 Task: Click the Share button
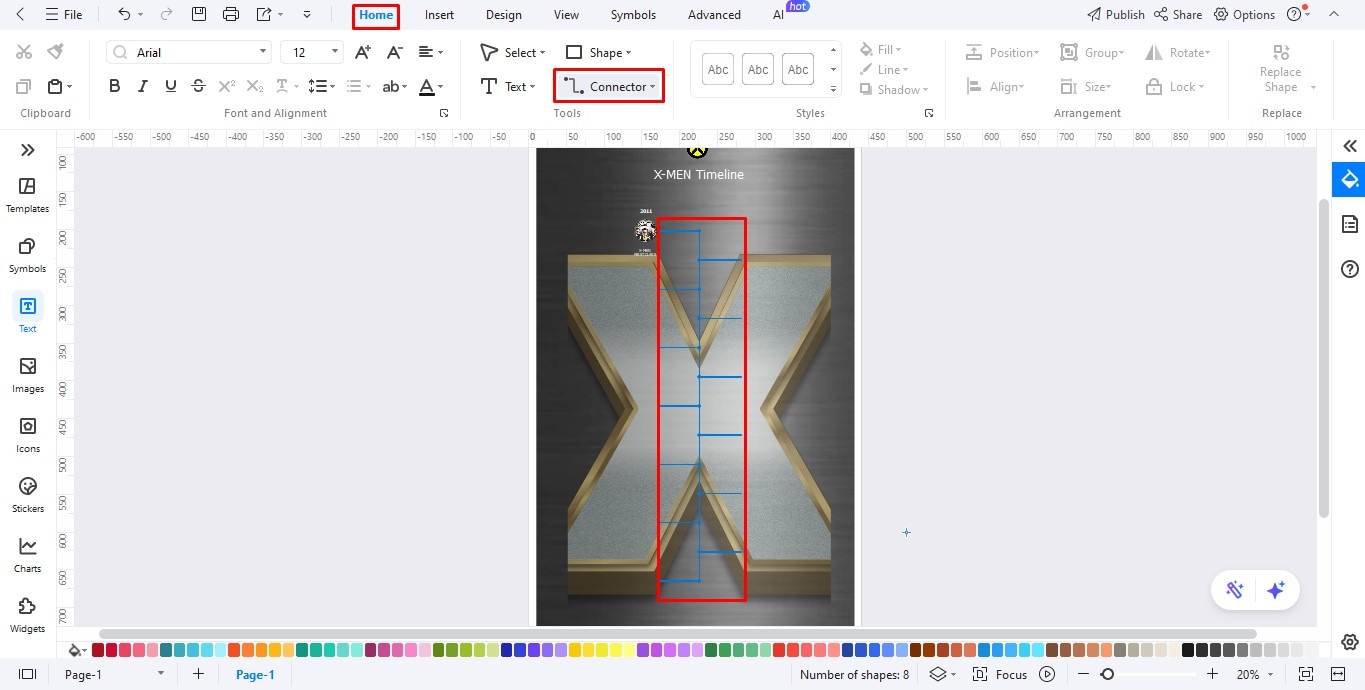(1178, 15)
